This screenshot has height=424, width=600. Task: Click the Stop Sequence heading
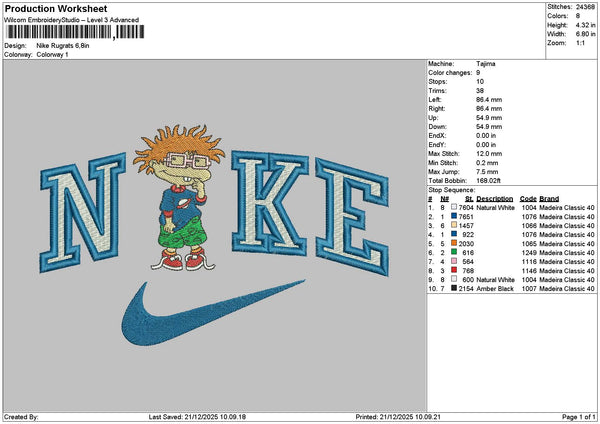coord(452,190)
